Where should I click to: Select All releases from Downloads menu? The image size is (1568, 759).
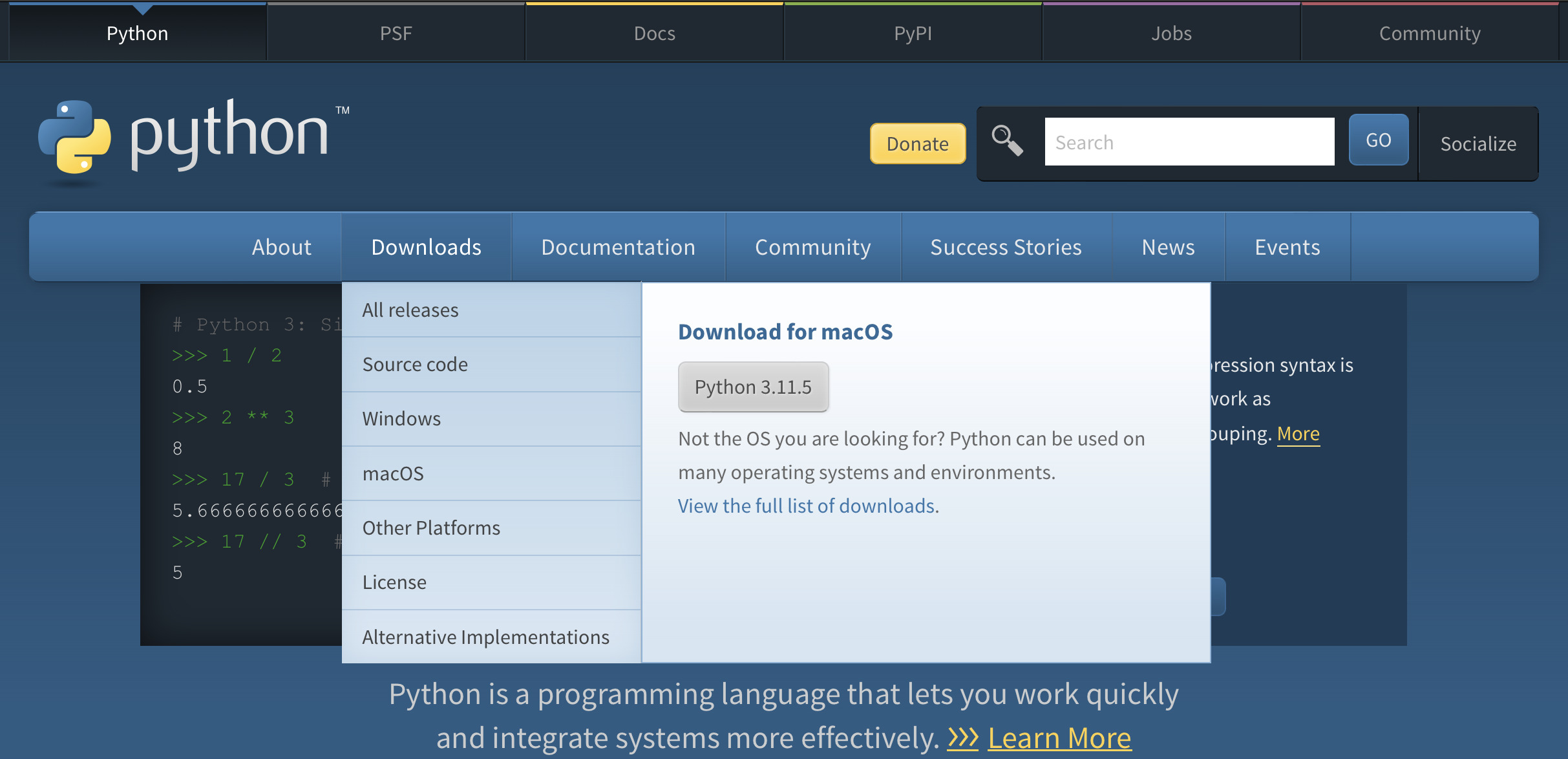tap(491, 310)
